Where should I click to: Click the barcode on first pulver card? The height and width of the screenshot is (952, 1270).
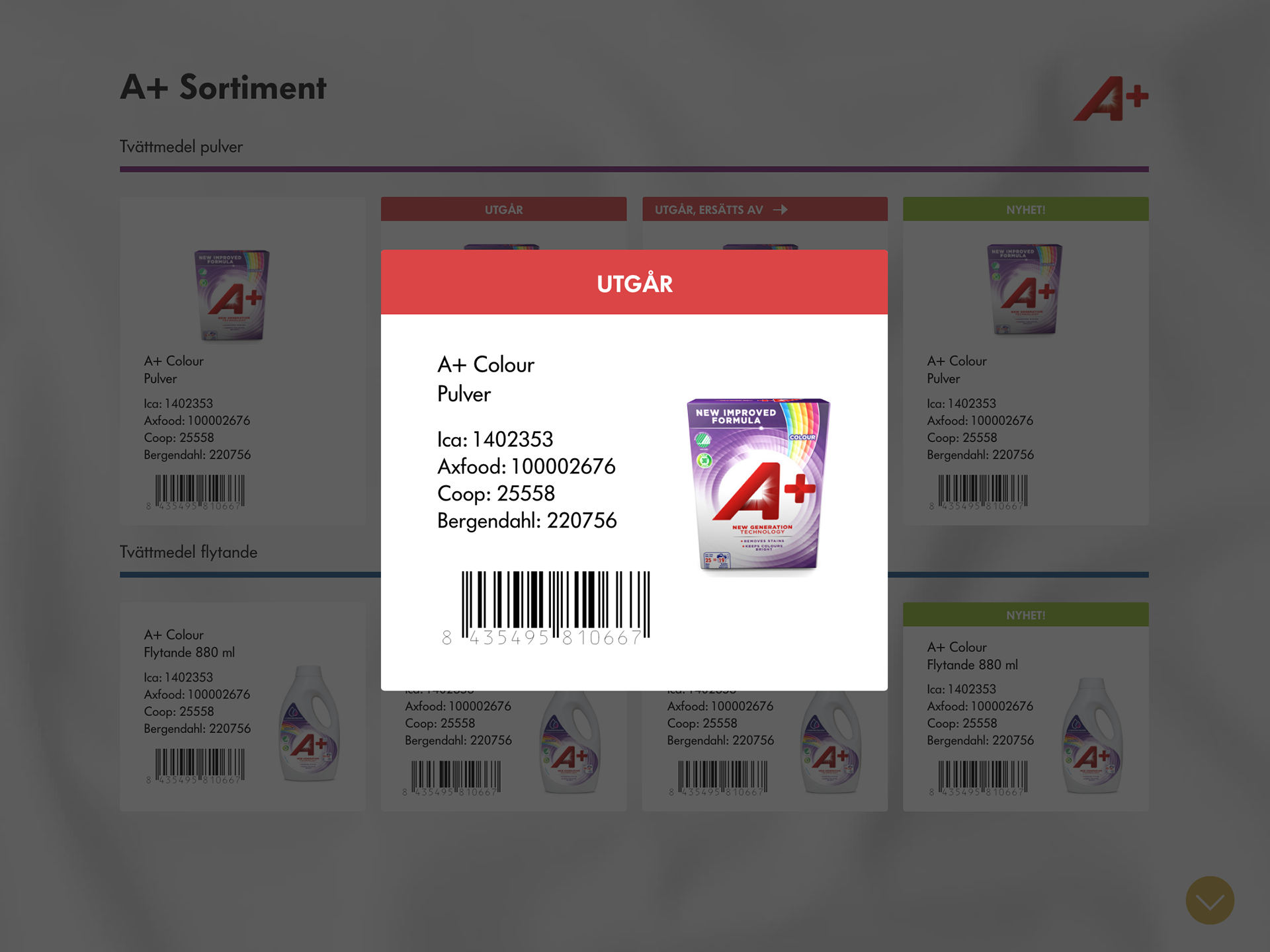coord(196,492)
